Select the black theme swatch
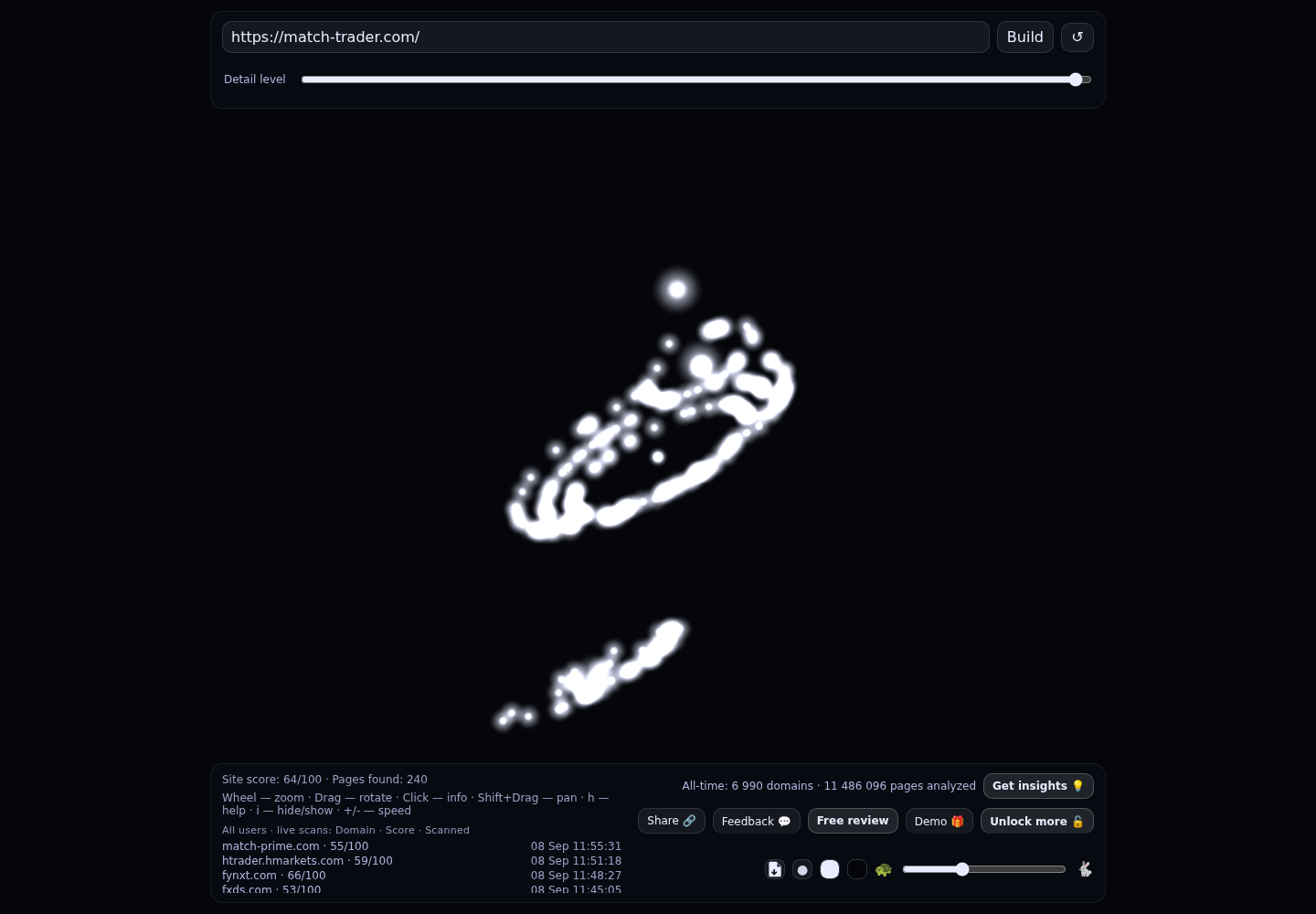This screenshot has width=1316, height=914. (857, 869)
